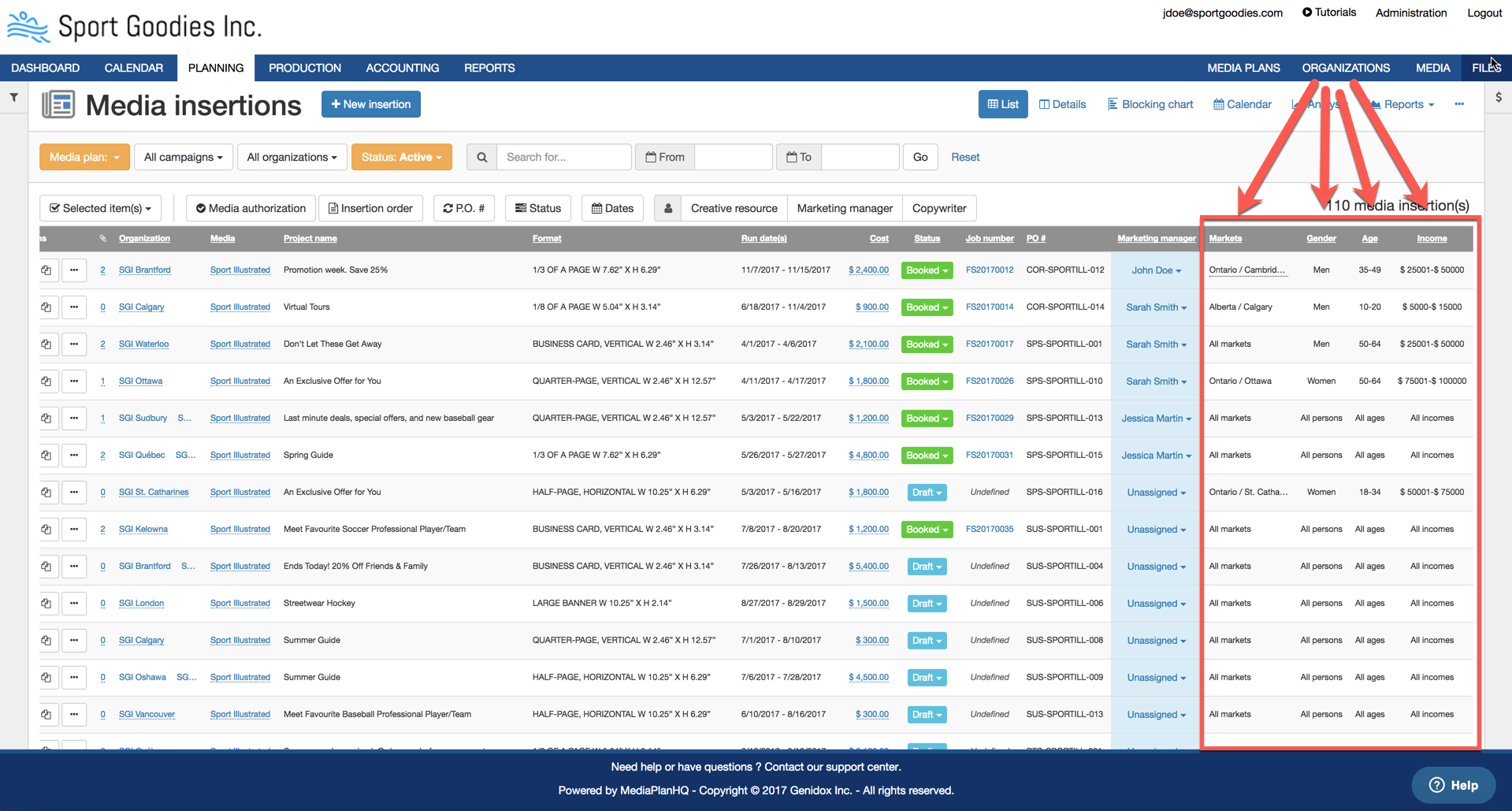Open the Status: Active filter dropdown
This screenshot has height=811, width=1512.
(x=401, y=157)
